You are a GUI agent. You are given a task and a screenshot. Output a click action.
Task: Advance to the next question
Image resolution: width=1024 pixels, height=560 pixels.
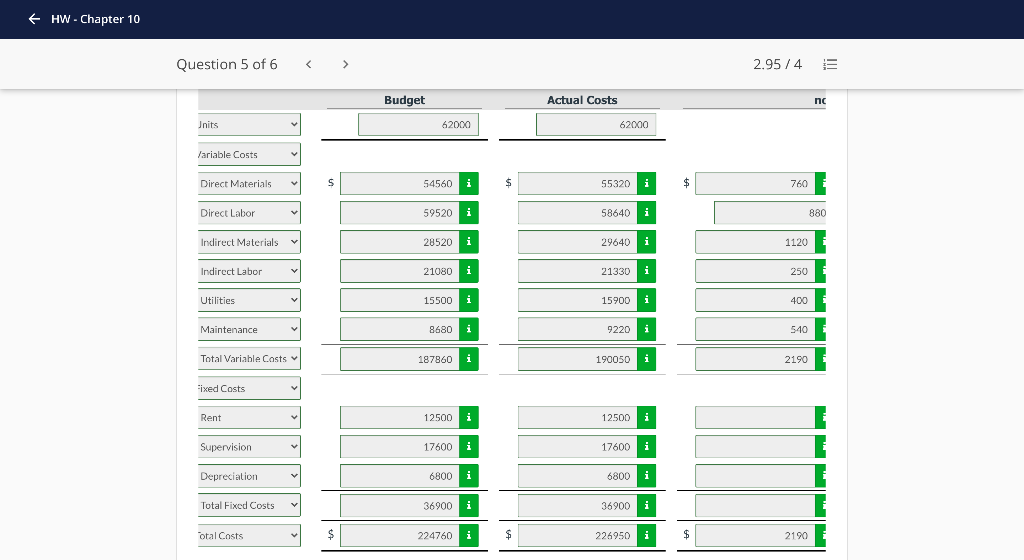coord(345,64)
